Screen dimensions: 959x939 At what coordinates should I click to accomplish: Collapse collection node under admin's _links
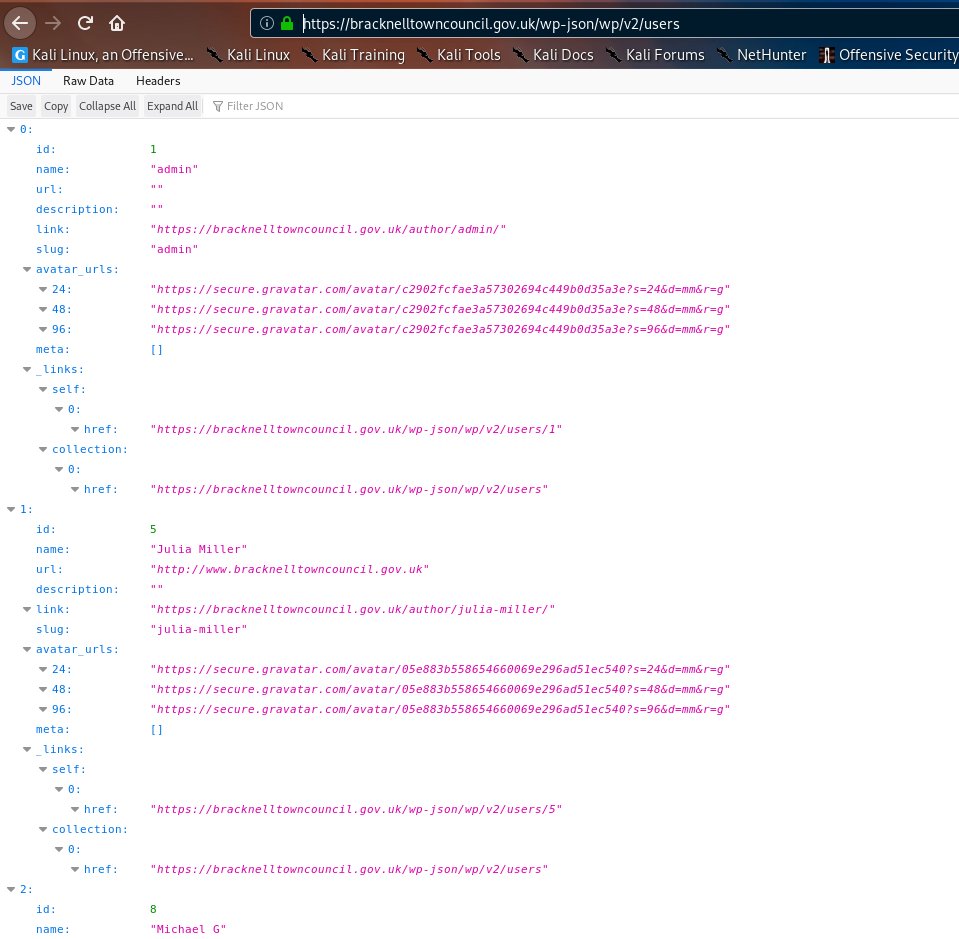pos(43,449)
